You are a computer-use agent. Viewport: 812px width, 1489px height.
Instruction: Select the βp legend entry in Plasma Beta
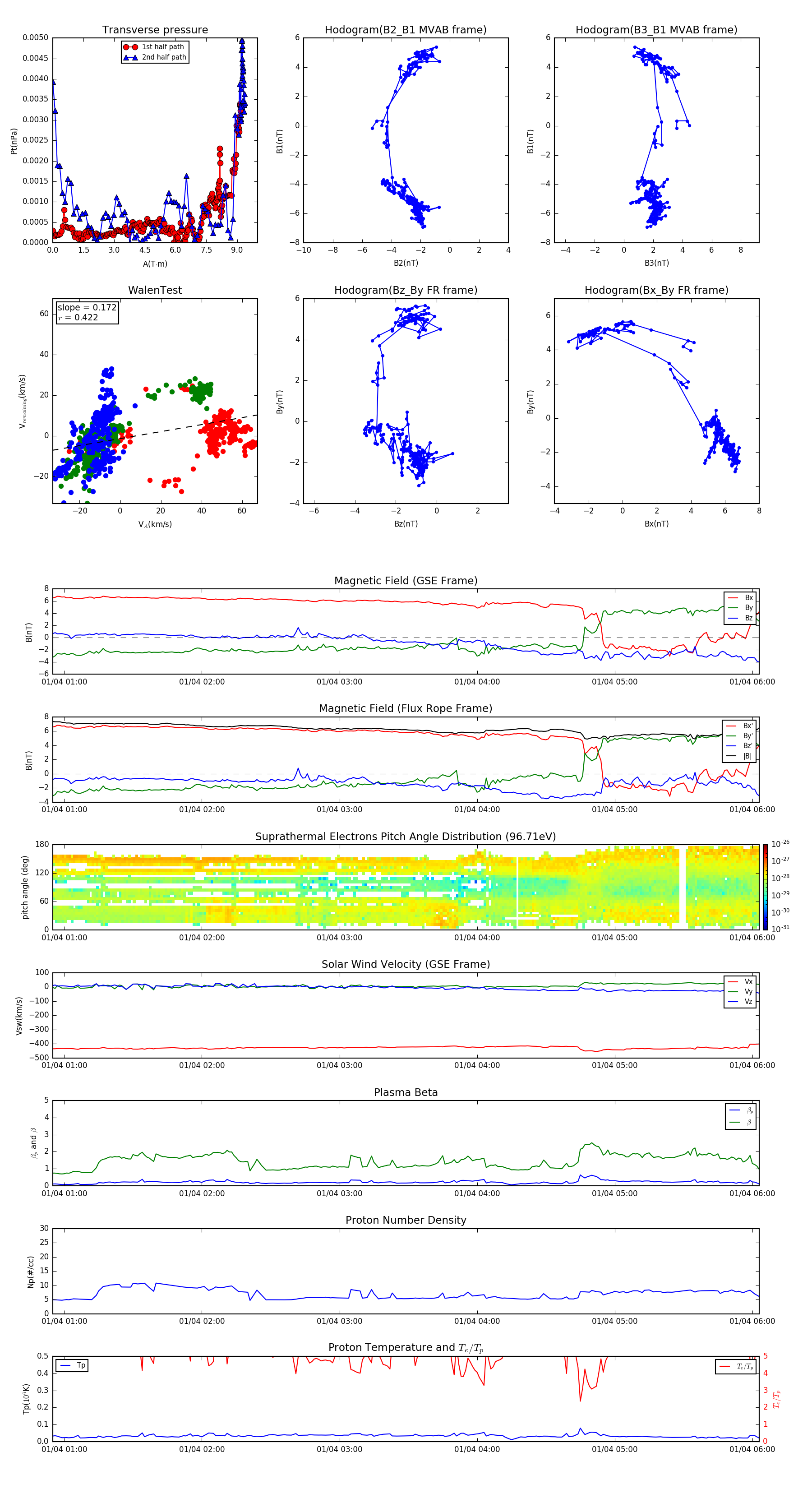[741, 1110]
